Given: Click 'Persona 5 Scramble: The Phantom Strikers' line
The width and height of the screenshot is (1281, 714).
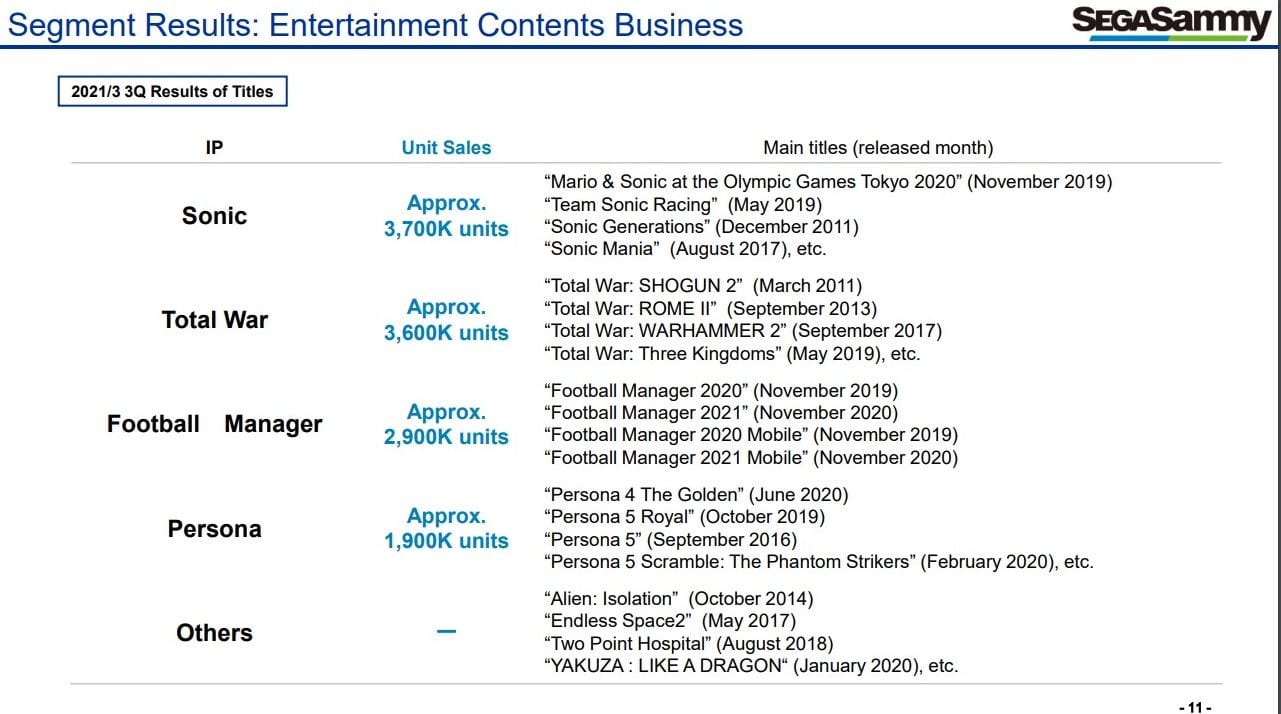Looking at the screenshot, I should coord(819,562).
